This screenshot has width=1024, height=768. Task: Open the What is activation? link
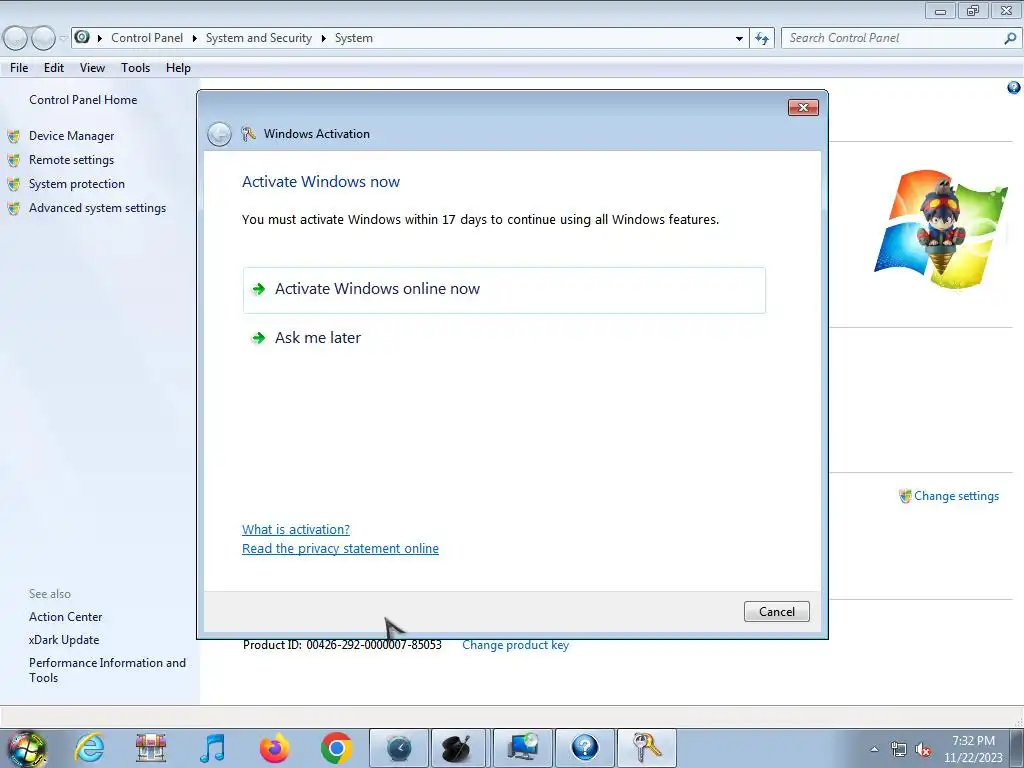point(296,530)
